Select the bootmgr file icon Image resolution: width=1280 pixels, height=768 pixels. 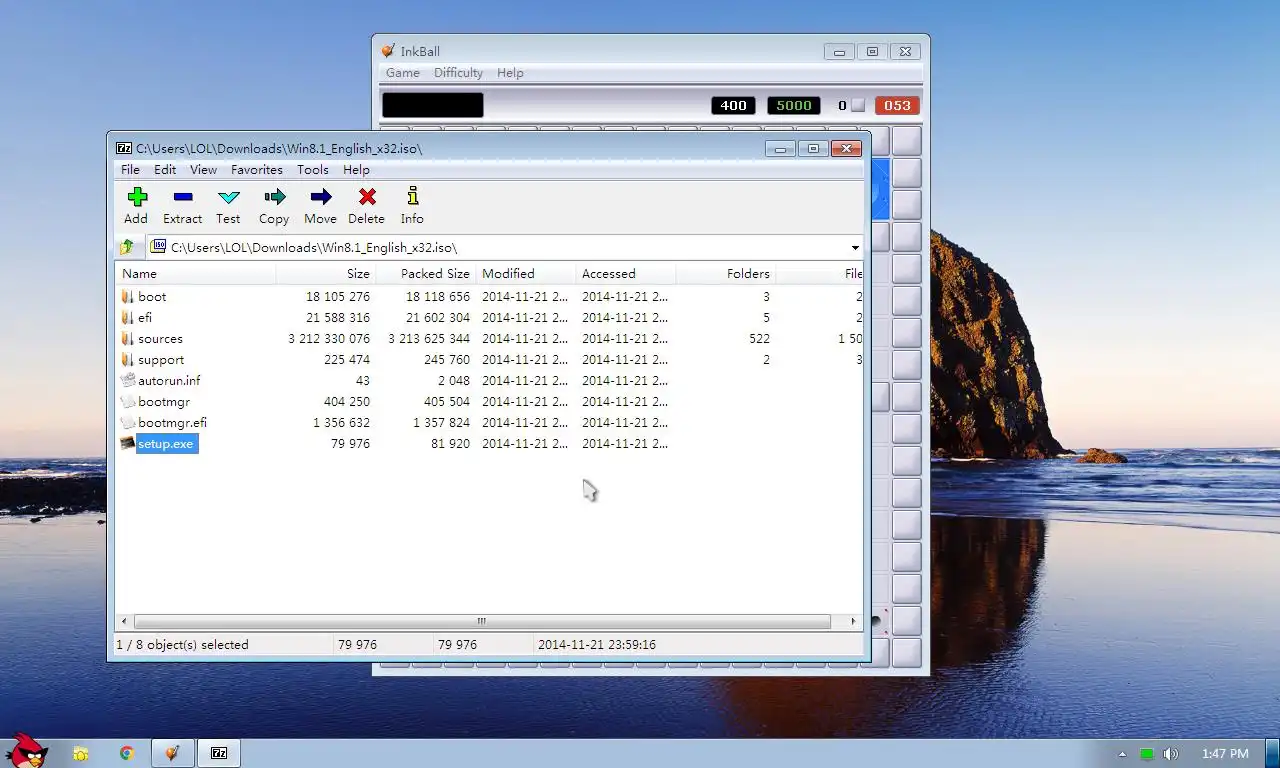coord(127,401)
